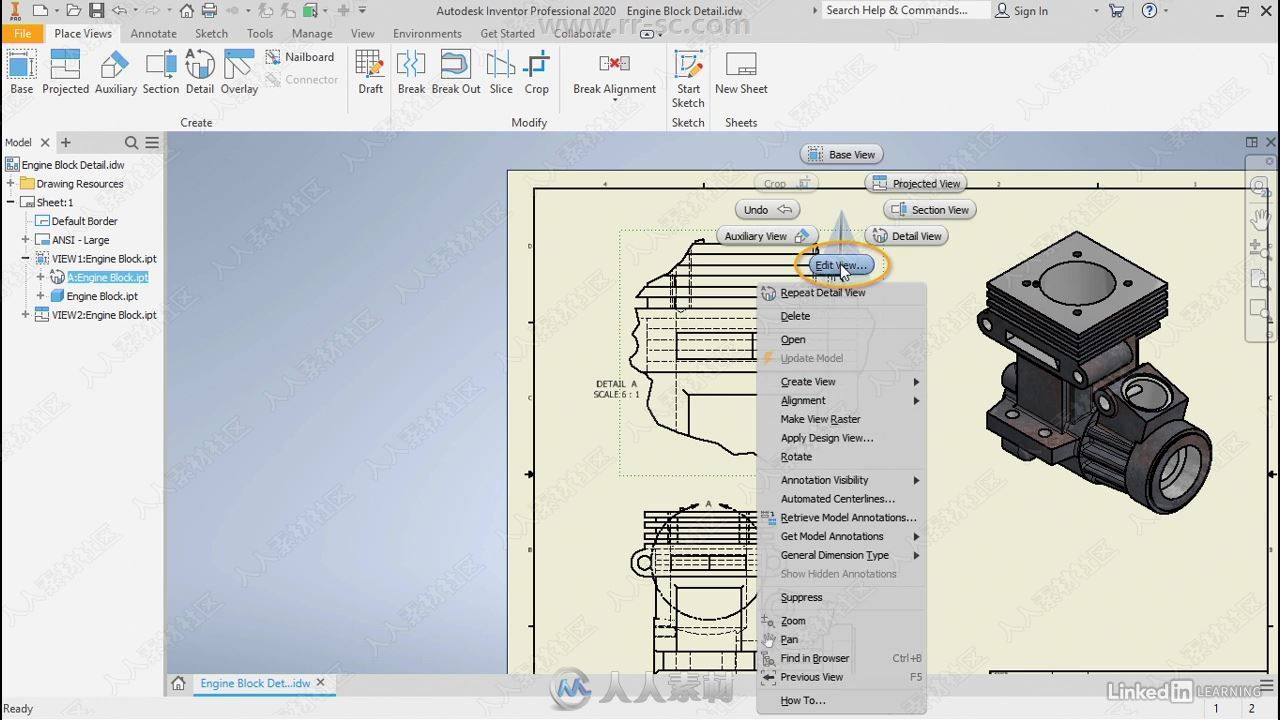Select the Slice tool
Image resolution: width=1280 pixels, height=720 pixels.
click(x=501, y=73)
